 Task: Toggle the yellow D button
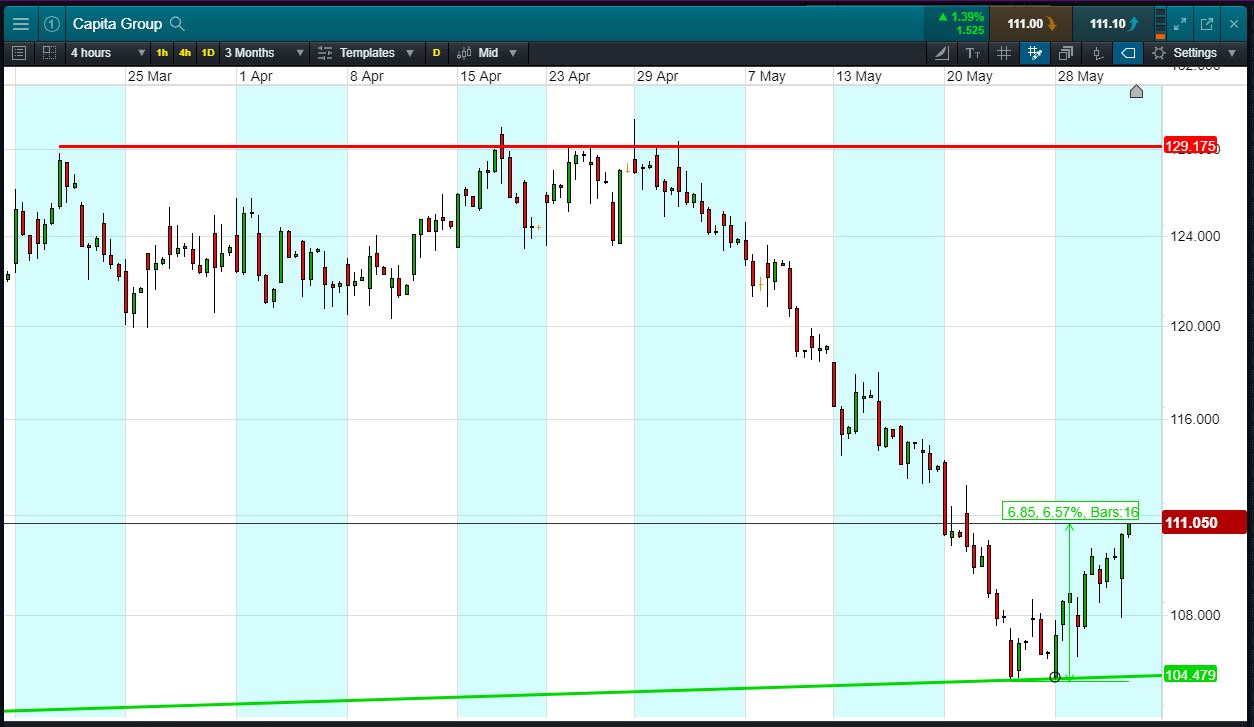click(436, 52)
